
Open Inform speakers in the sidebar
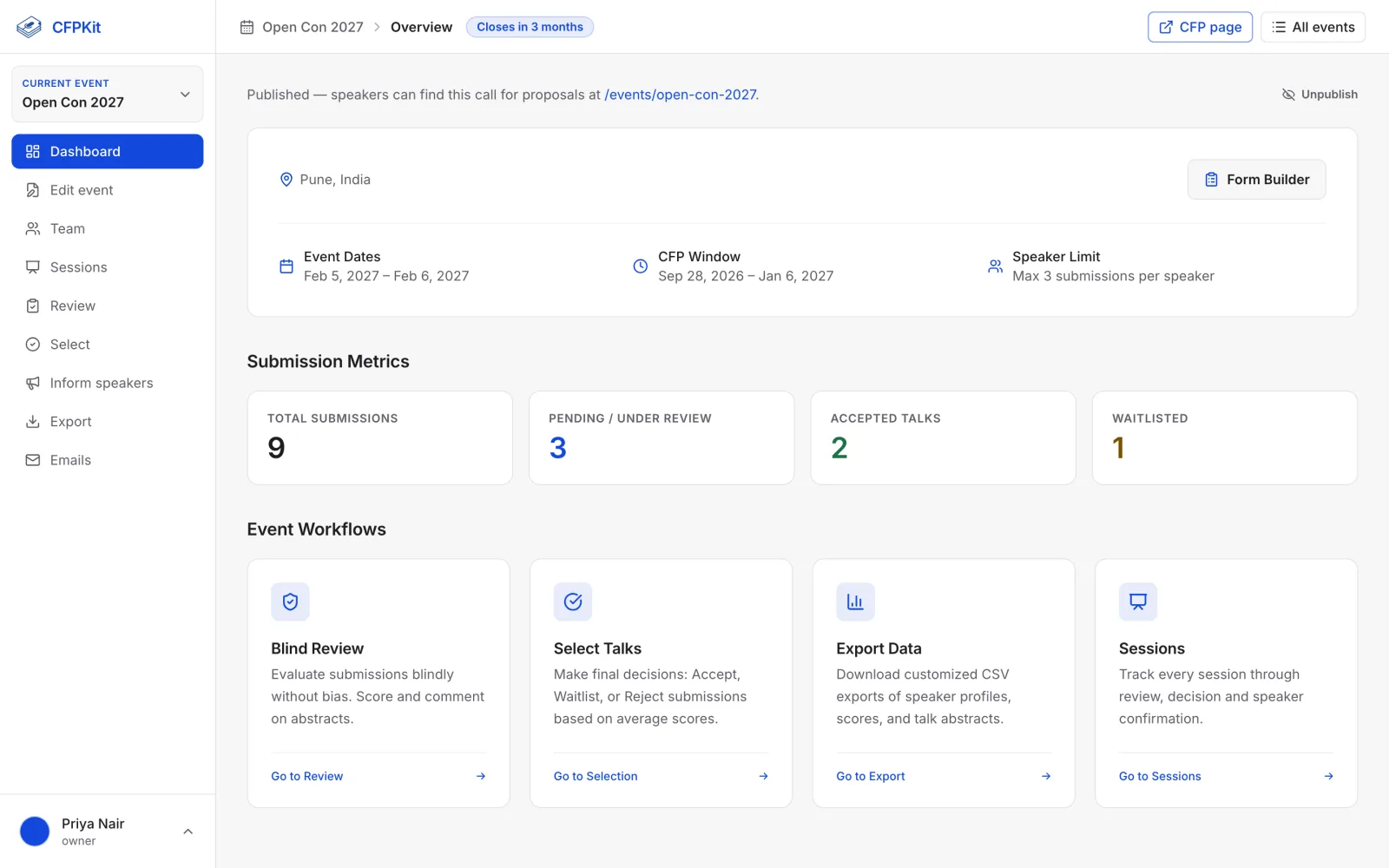pyautogui.click(x=108, y=383)
